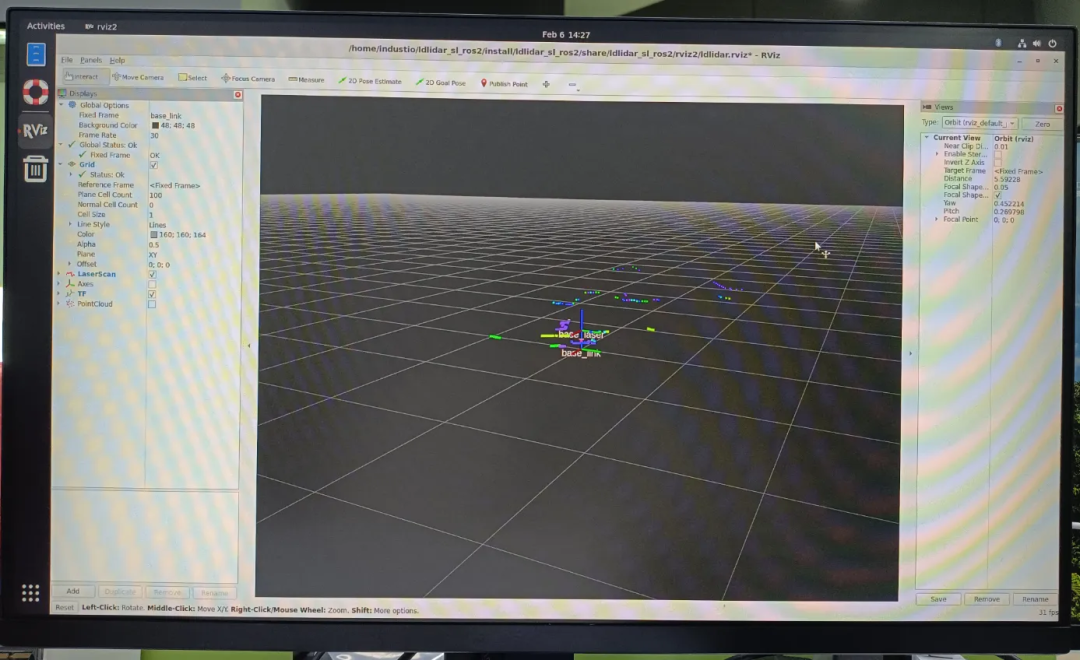
Task: Toggle the Grid display checkbox
Action: point(154,165)
